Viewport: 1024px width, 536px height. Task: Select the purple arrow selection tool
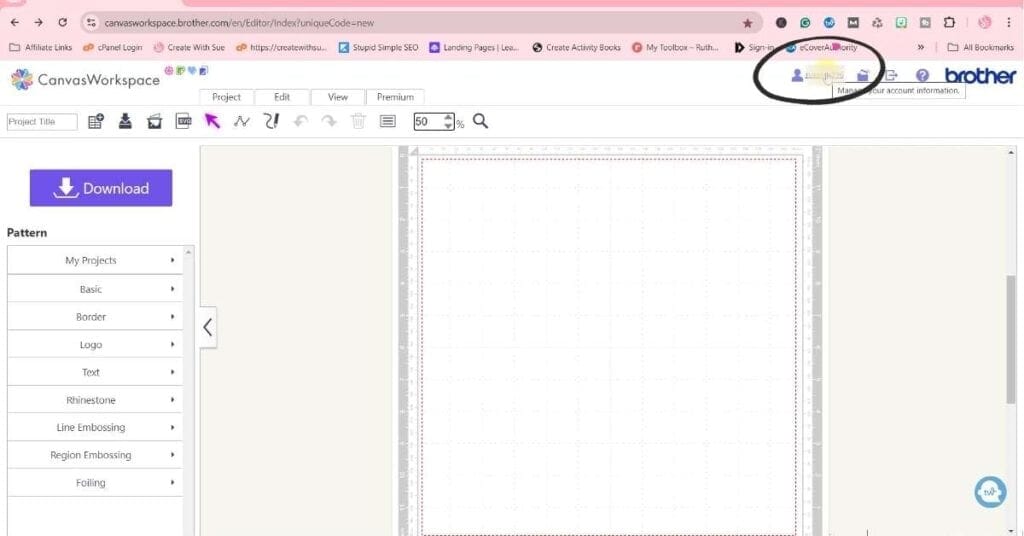[x=212, y=121]
